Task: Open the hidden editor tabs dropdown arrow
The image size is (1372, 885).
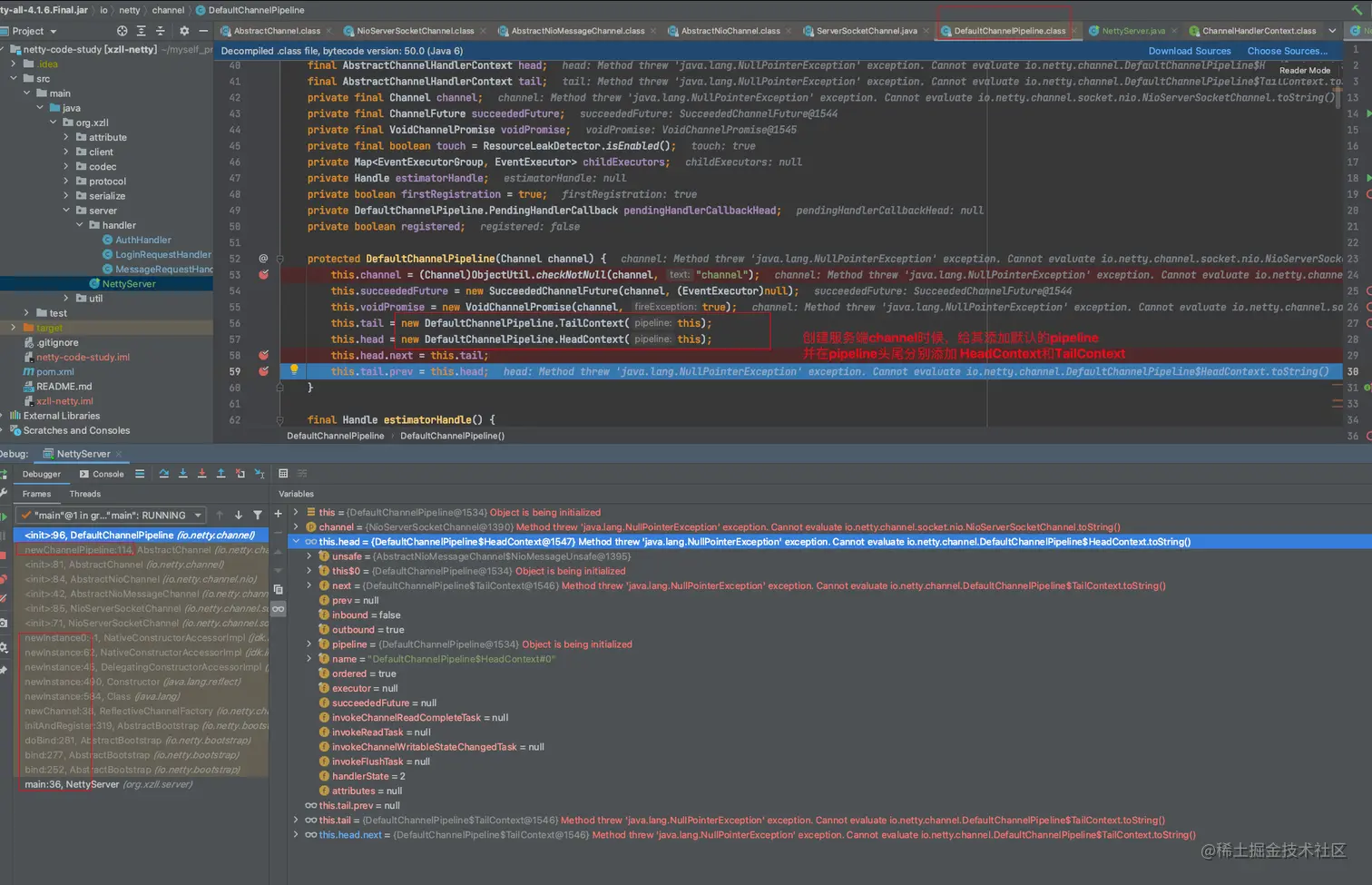Action: 1332,31
